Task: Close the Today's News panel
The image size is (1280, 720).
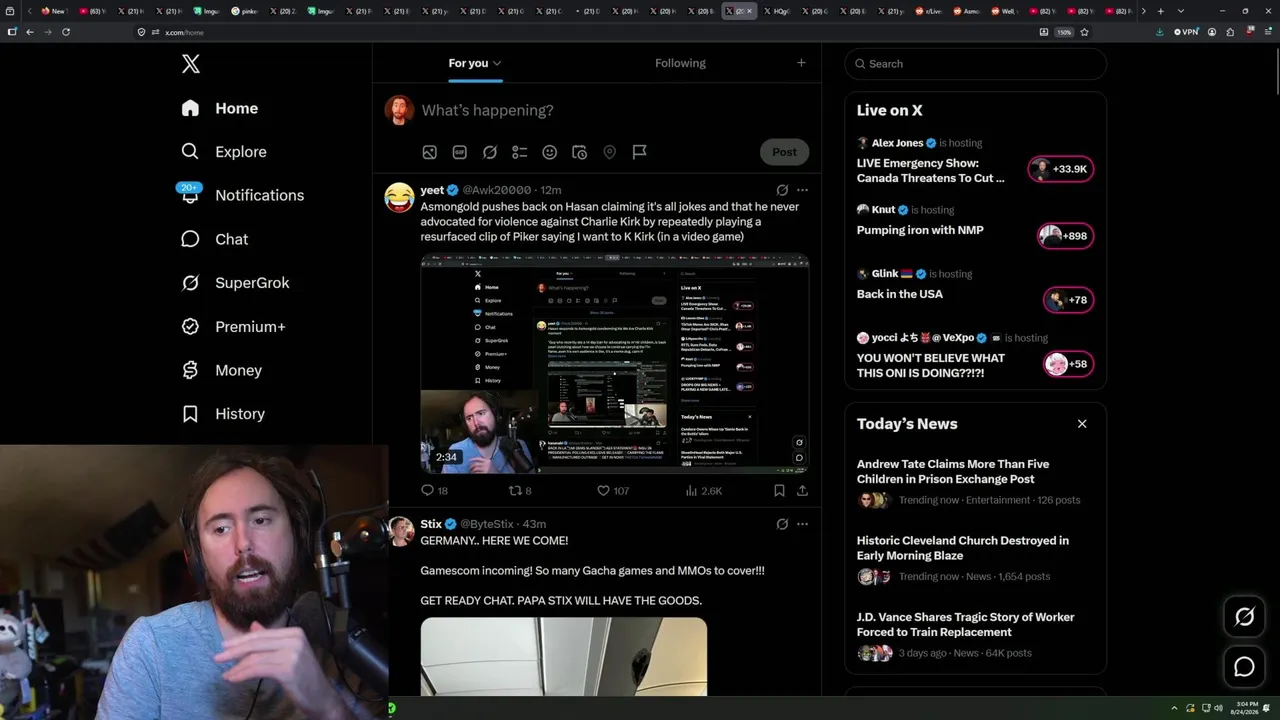Action: point(1082,424)
